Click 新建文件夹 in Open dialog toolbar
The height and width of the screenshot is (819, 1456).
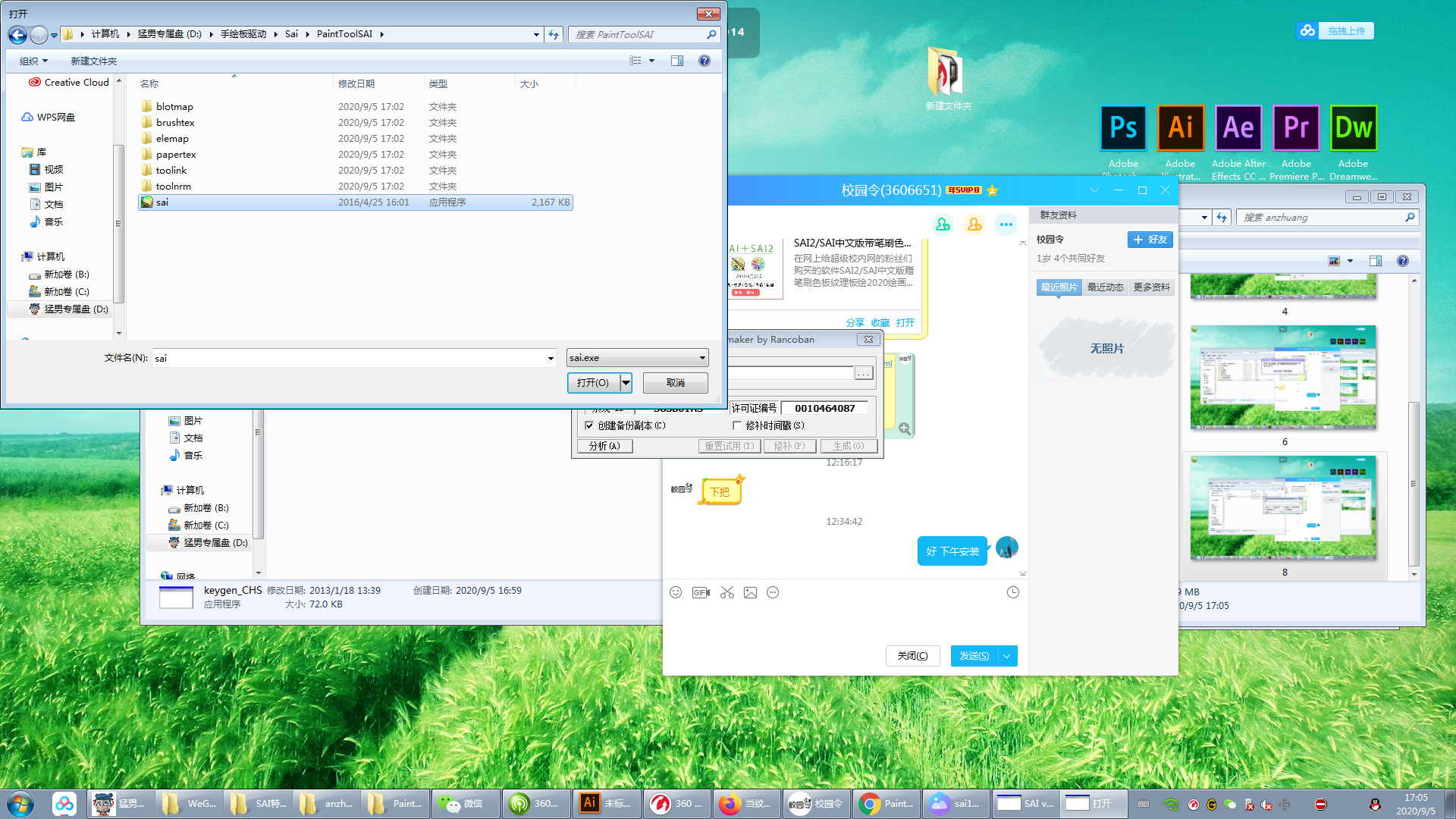[94, 61]
